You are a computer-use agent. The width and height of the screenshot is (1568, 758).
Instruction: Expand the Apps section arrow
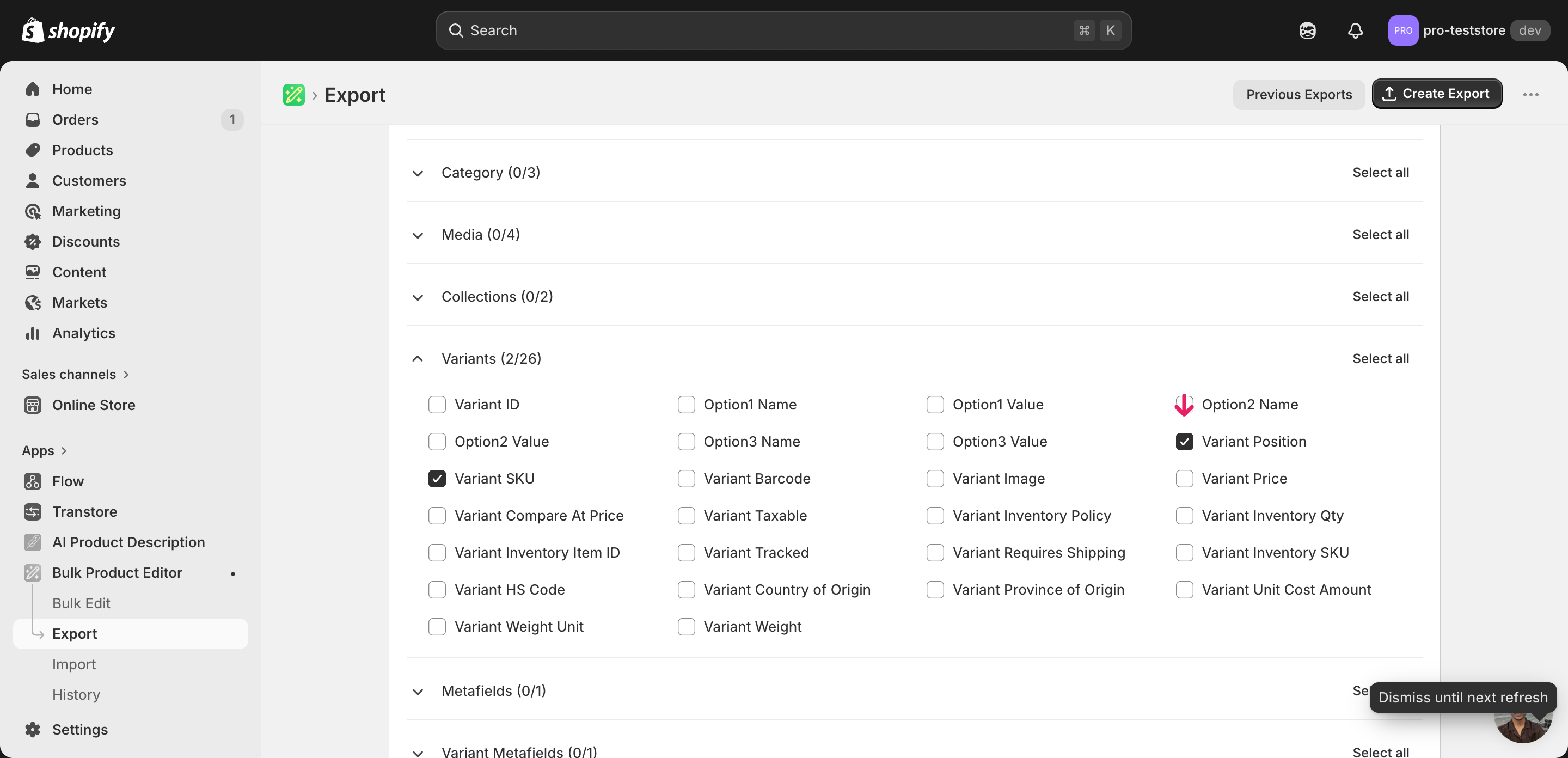click(x=64, y=450)
